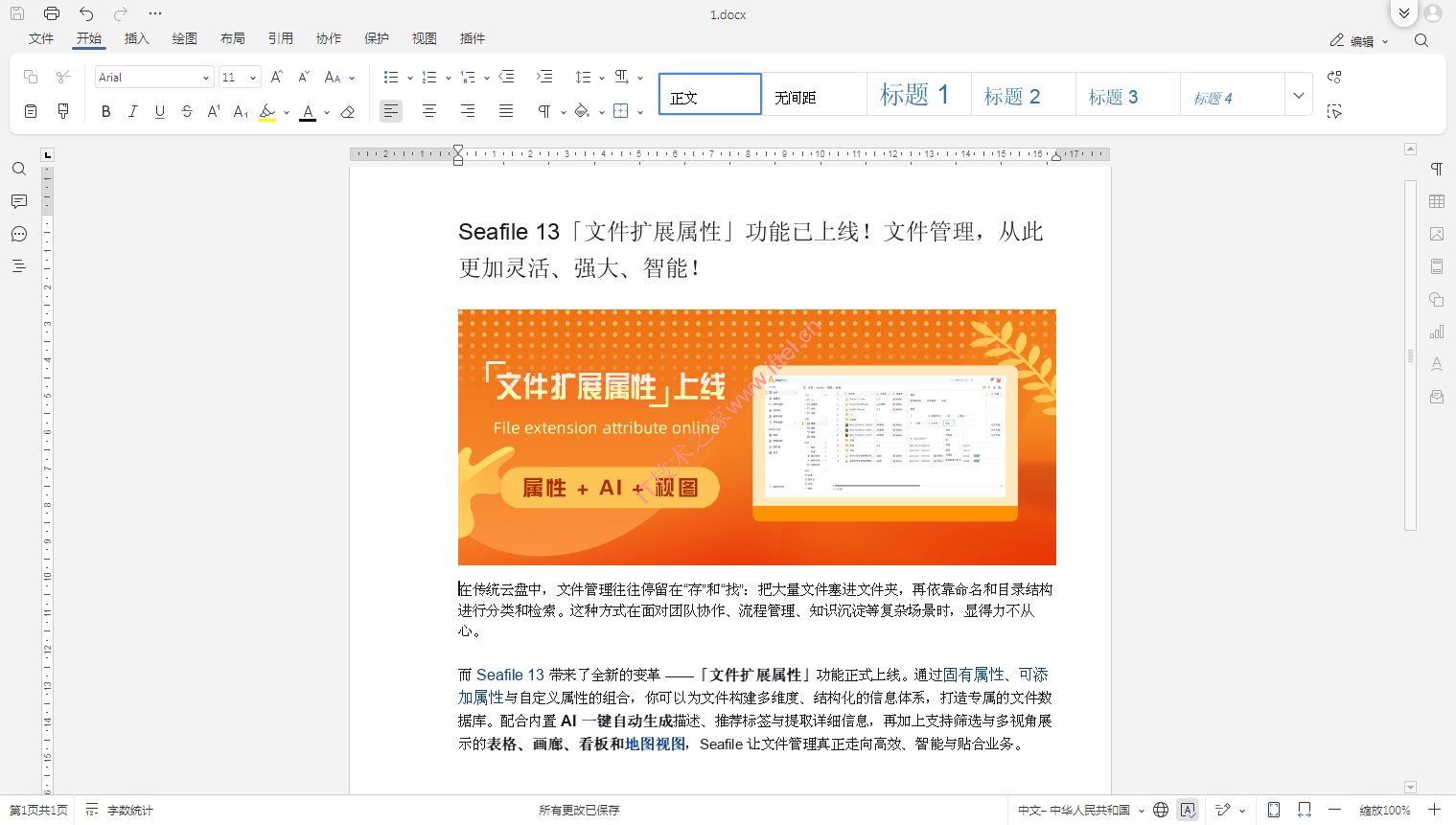Click the zoom in plus button
The height and width of the screenshot is (825, 1456).
(1434, 810)
